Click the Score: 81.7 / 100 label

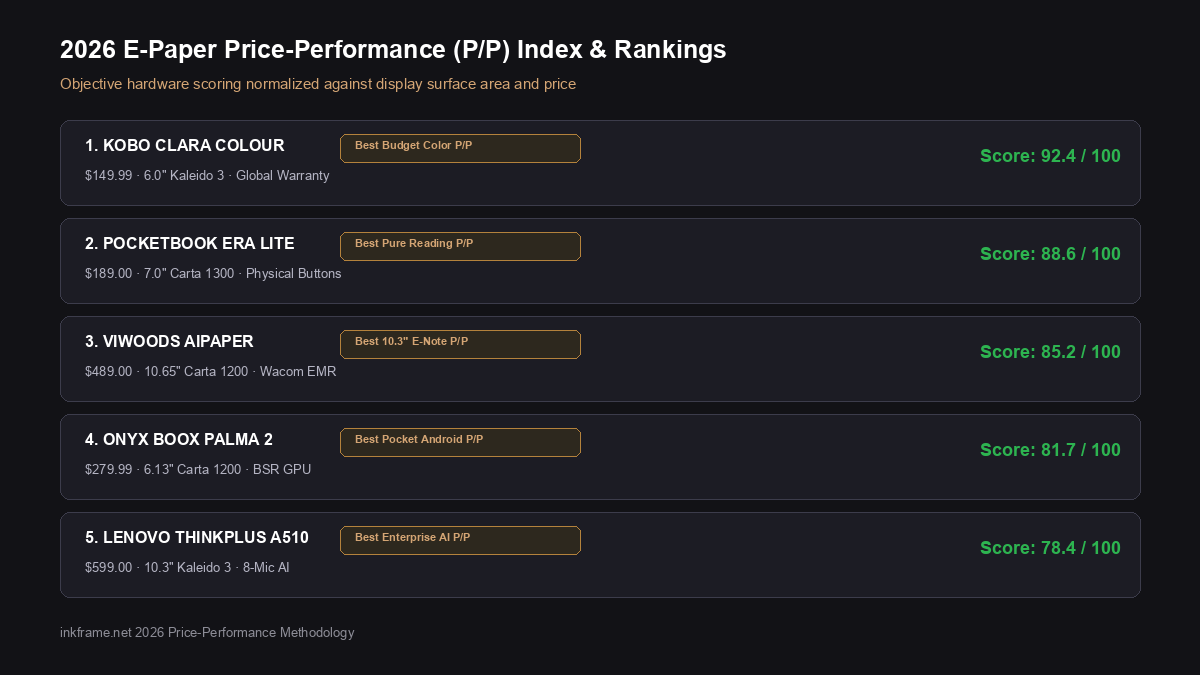click(x=1050, y=450)
